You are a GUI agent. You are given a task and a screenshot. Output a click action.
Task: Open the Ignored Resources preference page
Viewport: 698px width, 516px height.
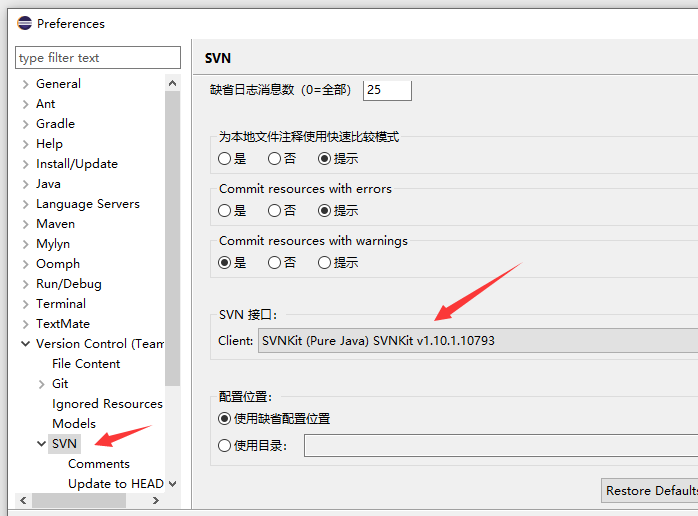tap(107, 404)
